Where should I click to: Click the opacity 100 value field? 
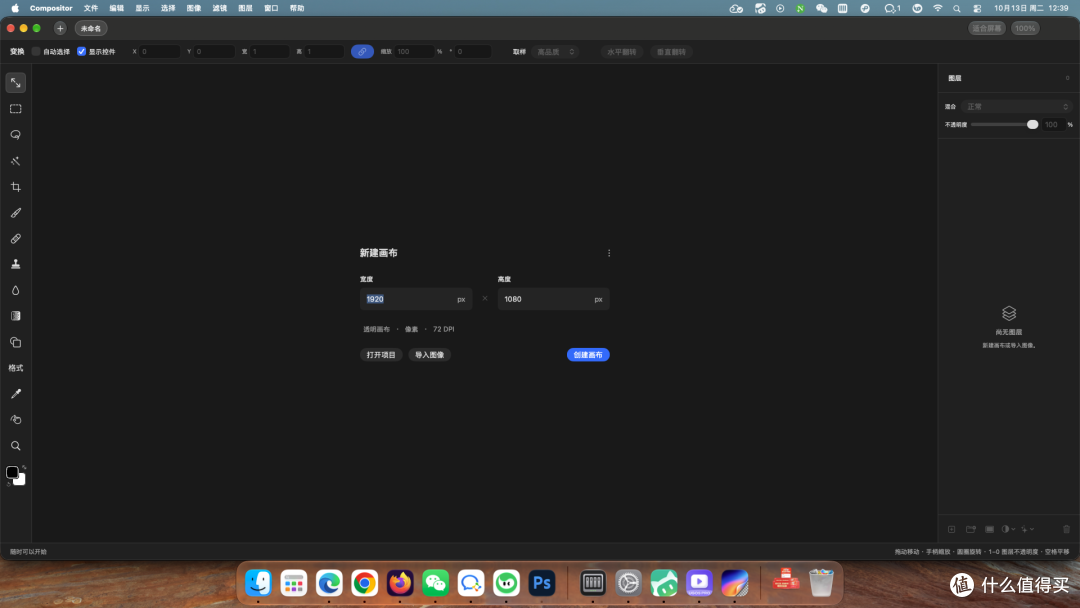(1053, 125)
